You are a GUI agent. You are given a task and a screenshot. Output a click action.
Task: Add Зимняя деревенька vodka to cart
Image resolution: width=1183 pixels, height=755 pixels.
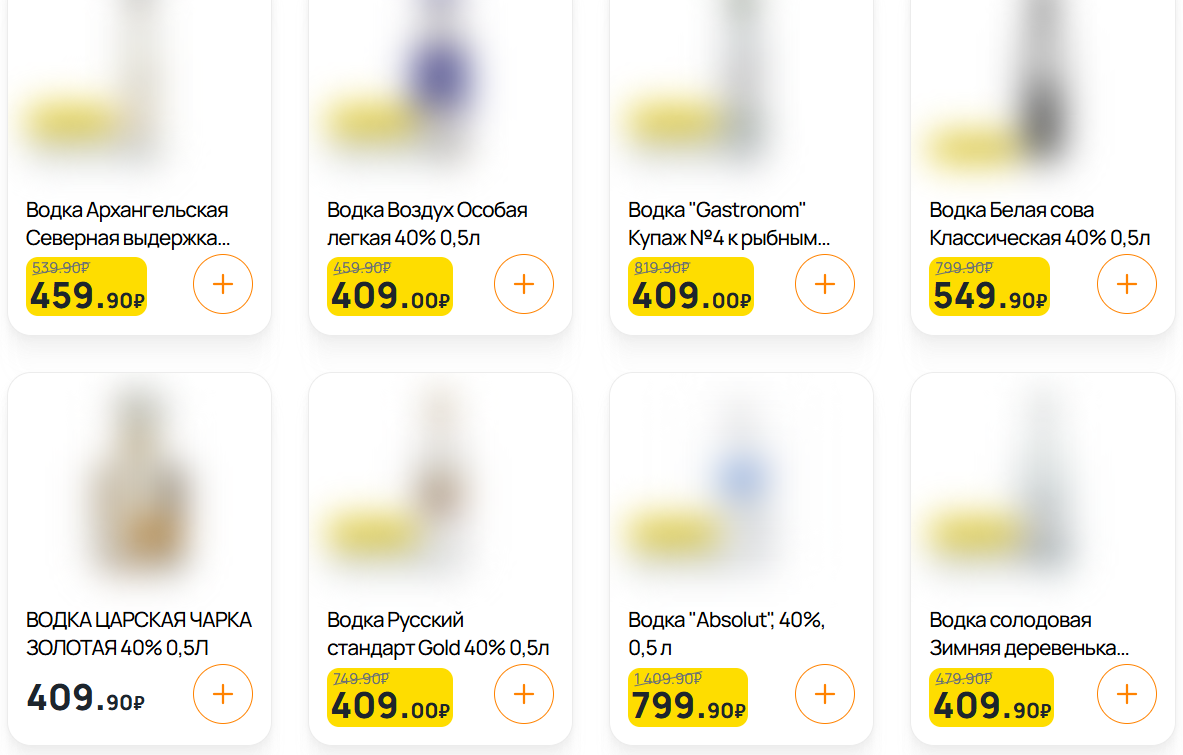pyautogui.click(x=1127, y=694)
